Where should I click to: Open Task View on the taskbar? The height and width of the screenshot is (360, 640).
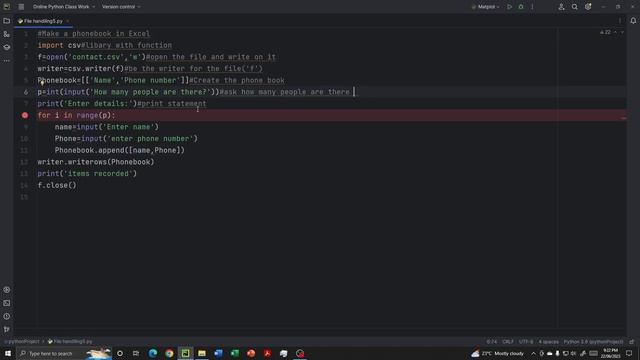click(x=136, y=353)
